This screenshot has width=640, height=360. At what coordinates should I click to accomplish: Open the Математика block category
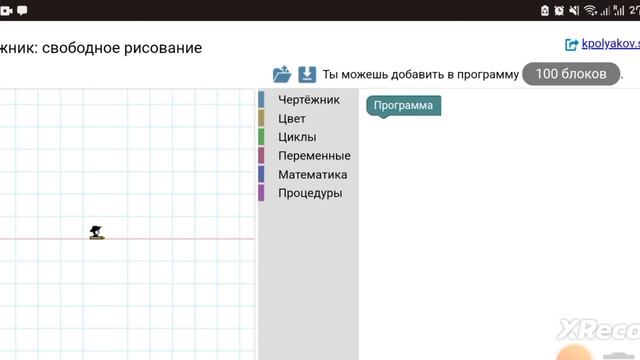point(308,174)
